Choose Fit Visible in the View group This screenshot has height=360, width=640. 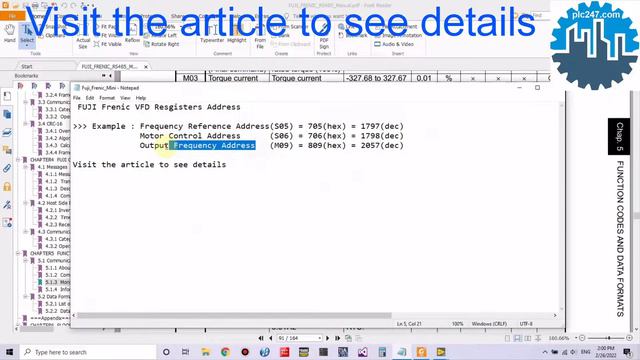tap(108, 44)
